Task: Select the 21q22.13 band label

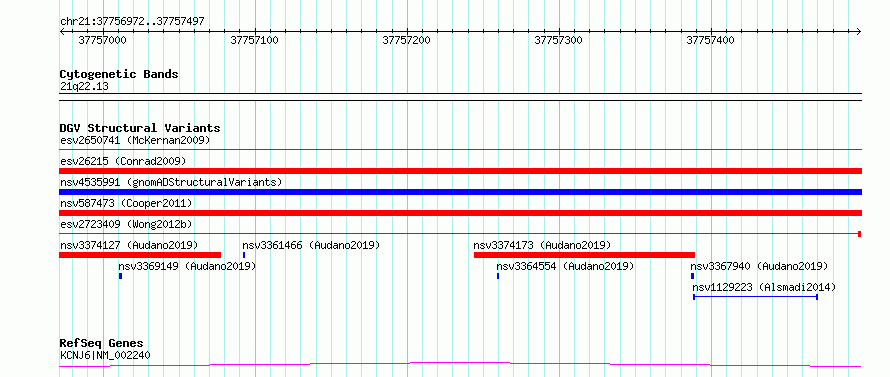Action: point(84,87)
